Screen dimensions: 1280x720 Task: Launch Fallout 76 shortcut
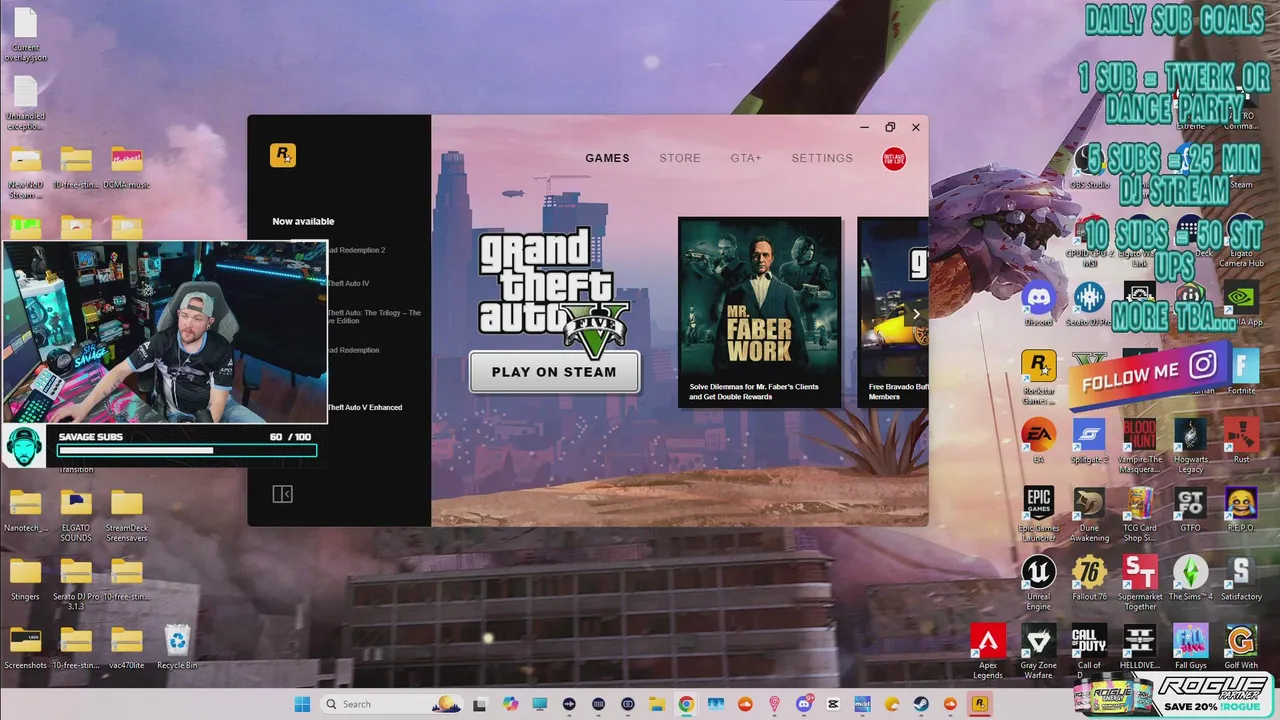coord(1089,578)
